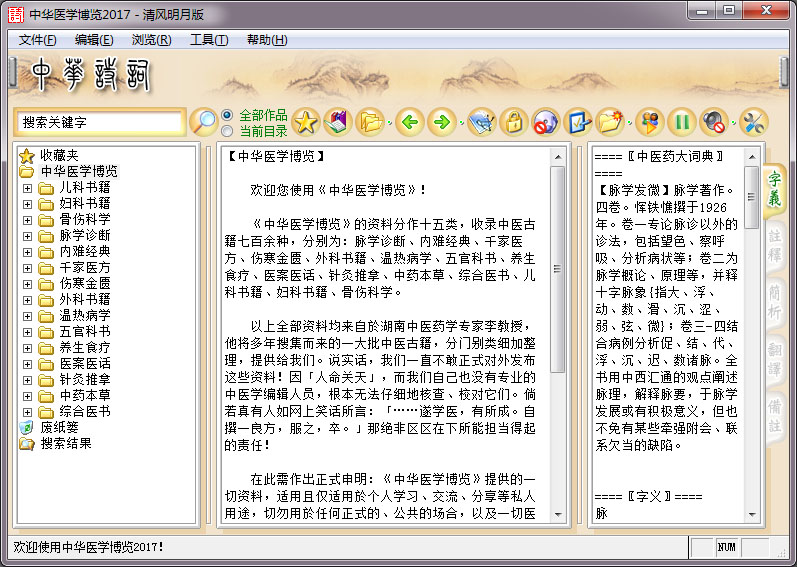
Task: Click status text 欢迎使用中华医学博览2017!
Action: (x=88, y=547)
